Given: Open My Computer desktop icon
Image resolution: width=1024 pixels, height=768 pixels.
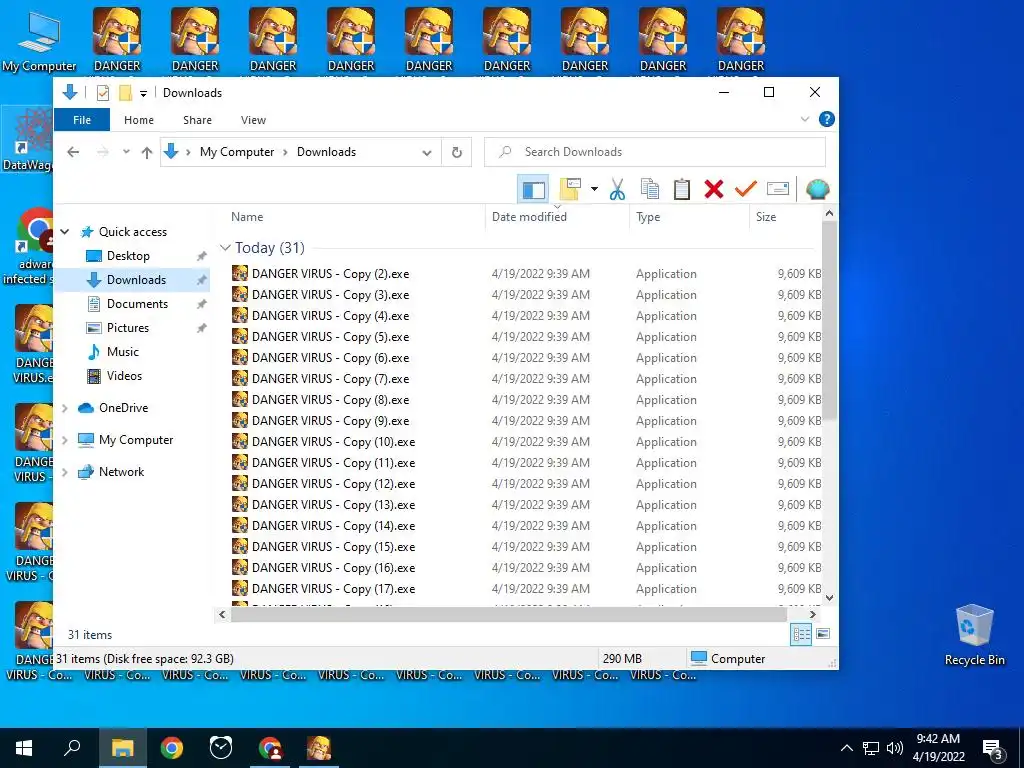Looking at the screenshot, I should click(39, 40).
